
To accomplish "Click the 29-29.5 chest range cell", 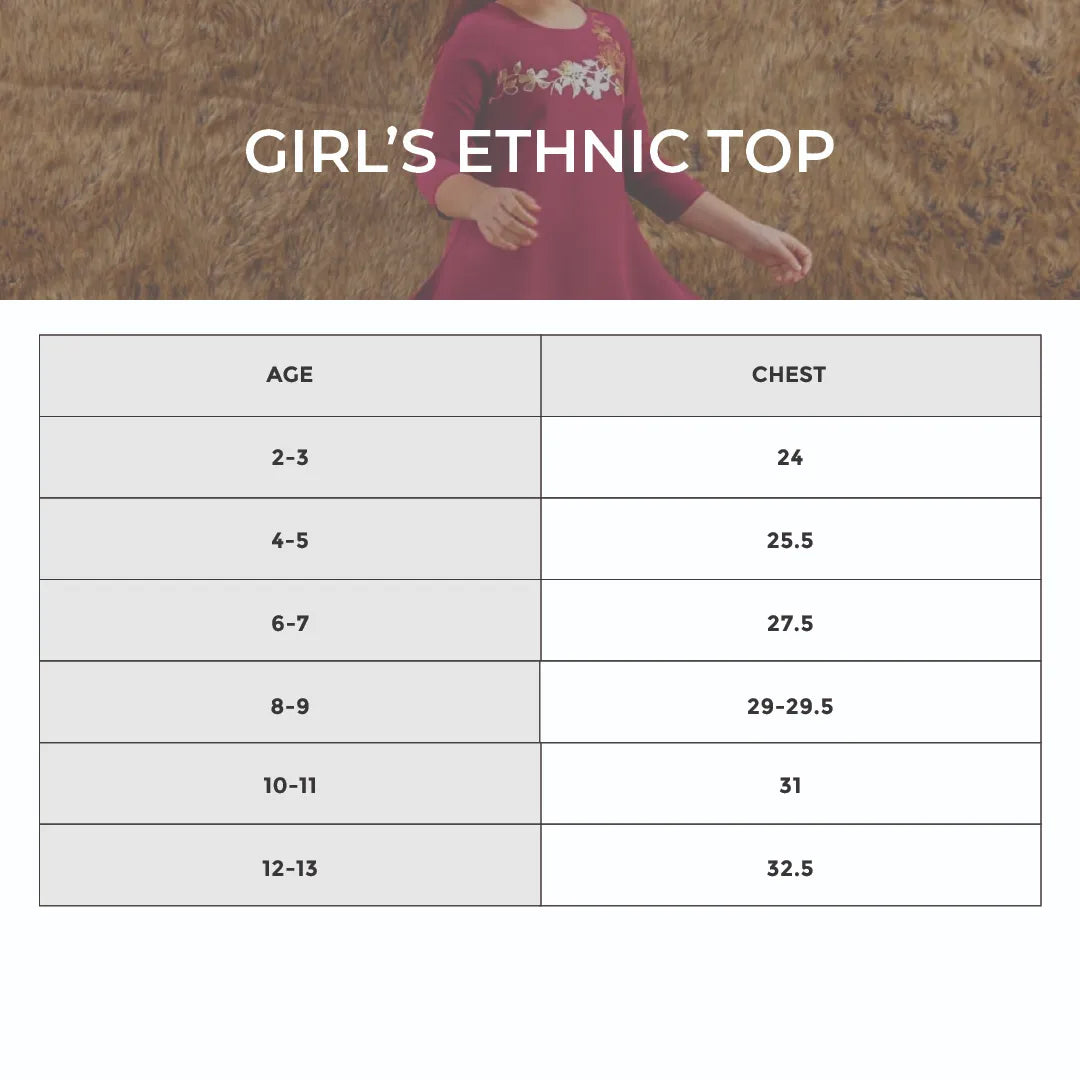I will [790, 707].
